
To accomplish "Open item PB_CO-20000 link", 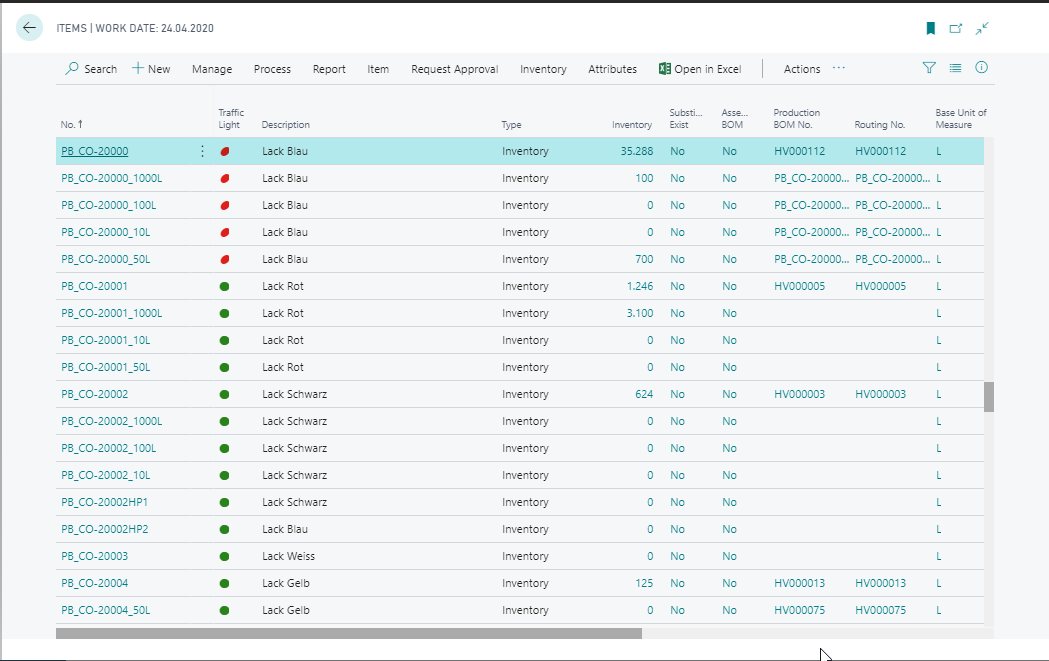I will pos(95,151).
